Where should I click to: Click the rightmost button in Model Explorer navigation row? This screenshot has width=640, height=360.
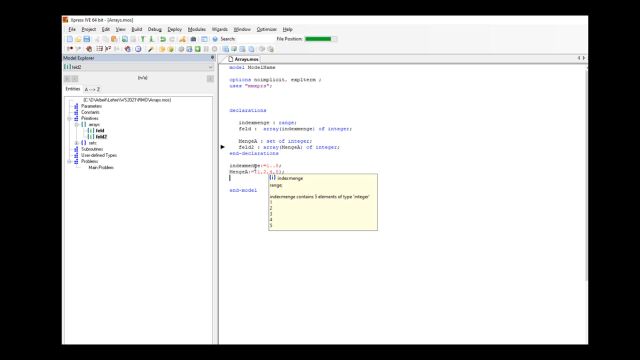(x=210, y=78)
